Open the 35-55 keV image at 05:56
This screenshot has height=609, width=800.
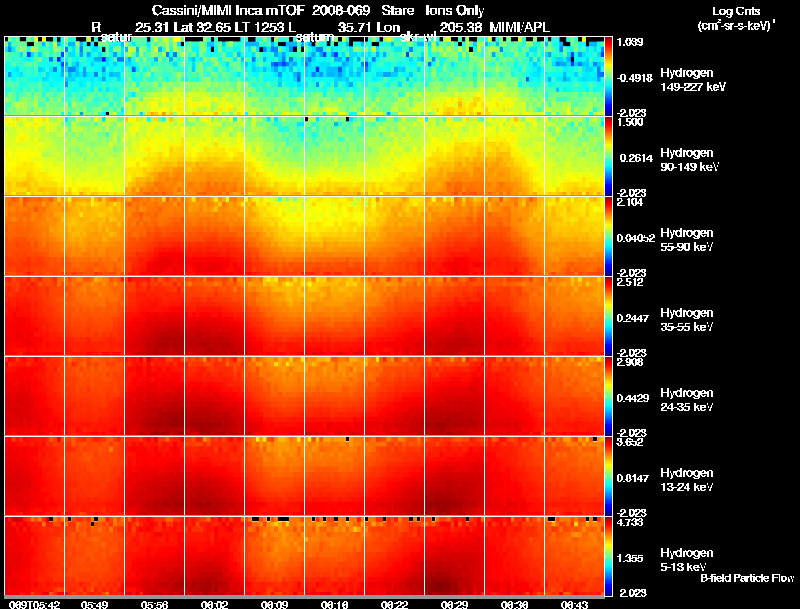pos(154,316)
